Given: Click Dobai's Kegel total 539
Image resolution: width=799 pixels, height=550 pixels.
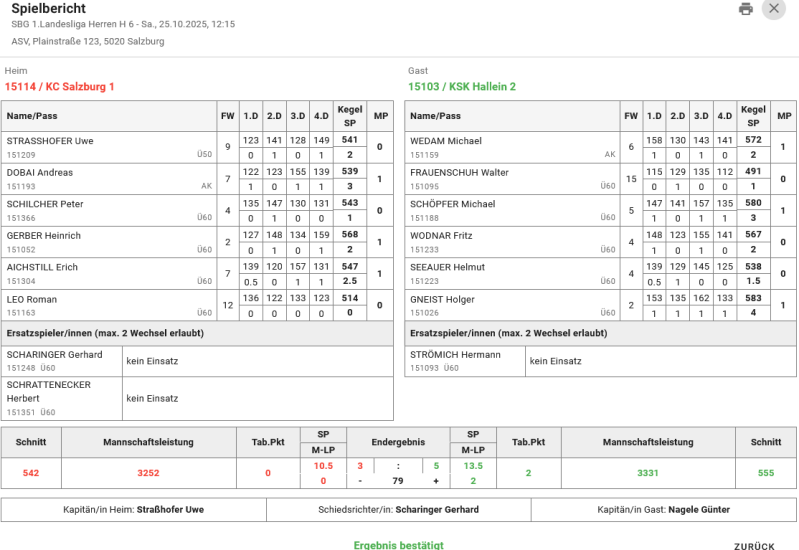Looking at the screenshot, I should click(x=350, y=171).
